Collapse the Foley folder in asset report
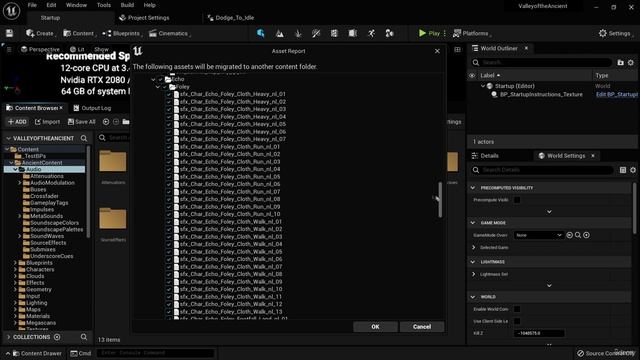Screen dimensions: 640x360 [x=158, y=87]
